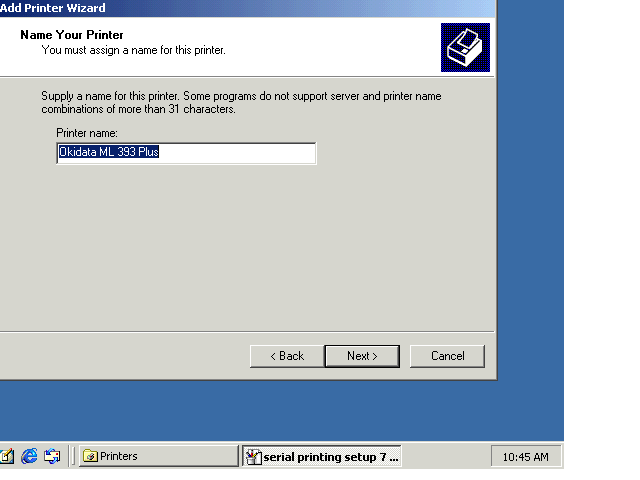This screenshot has width=640, height=480.
Task: Click the icon on the serial printing setup button
Action: [254, 457]
